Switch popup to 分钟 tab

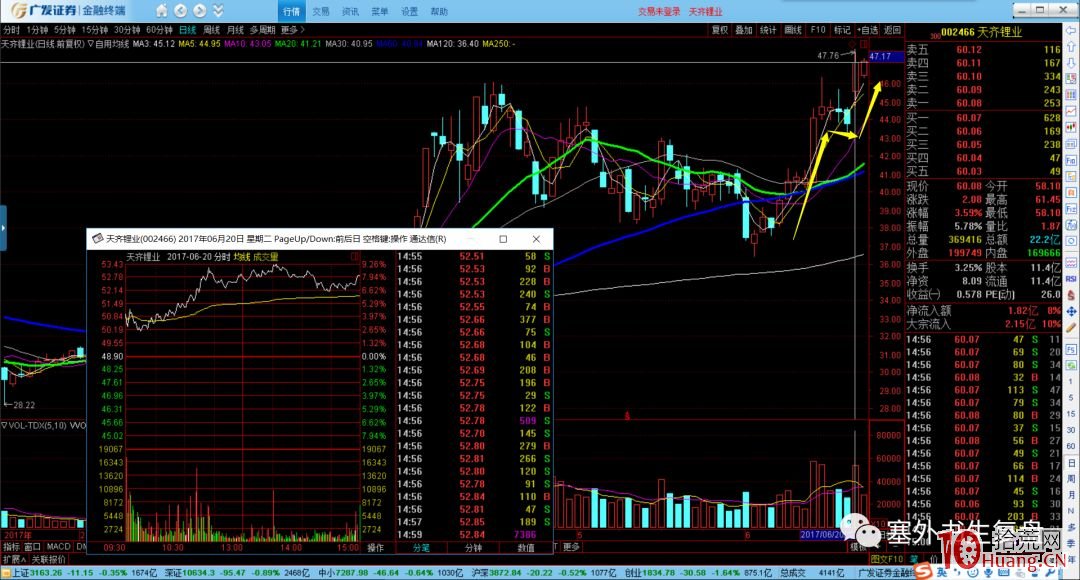pos(473,548)
